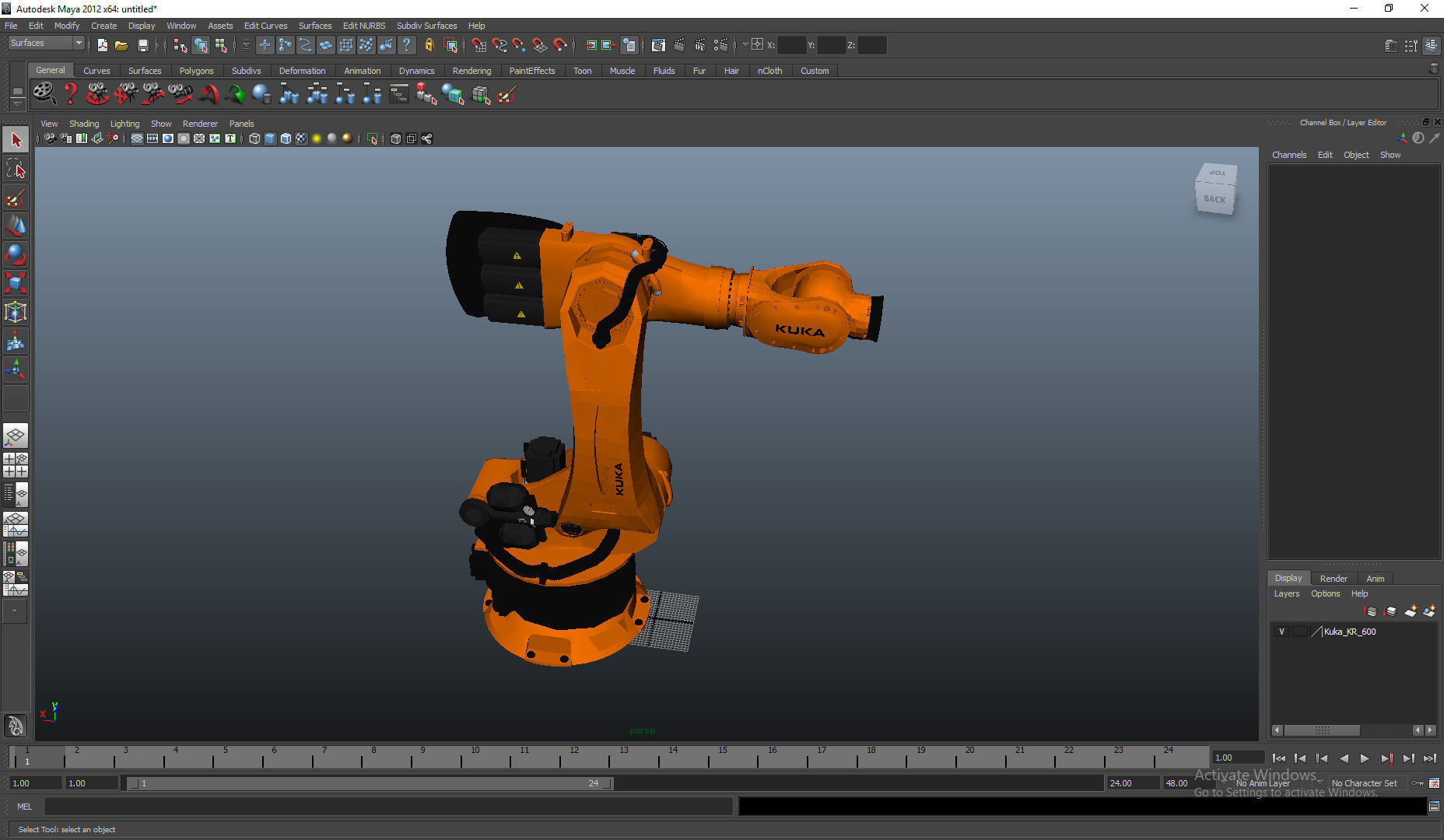This screenshot has height=840, width=1444.
Task: Open the Script Editor icon
Action: (1434, 807)
